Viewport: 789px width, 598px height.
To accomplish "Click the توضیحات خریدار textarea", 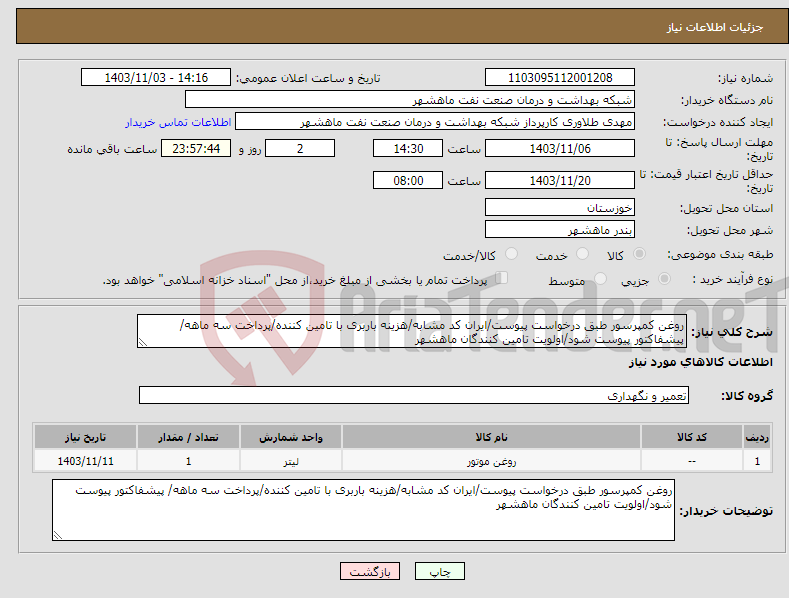I will [x=363, y=510].
